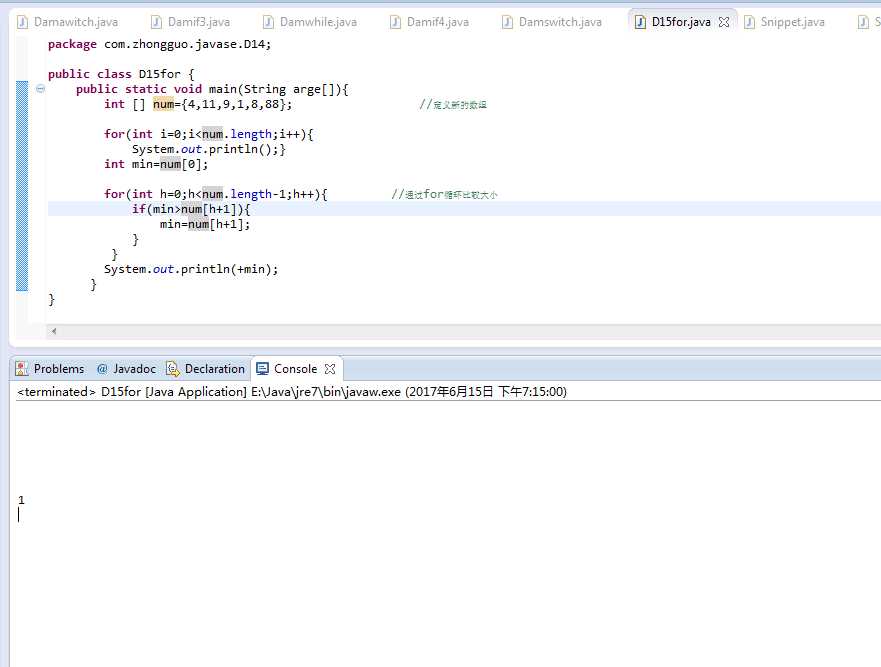Viewport: 881px width, 667px height.
Task: Click the main method signature line
Action: [212, 89]
